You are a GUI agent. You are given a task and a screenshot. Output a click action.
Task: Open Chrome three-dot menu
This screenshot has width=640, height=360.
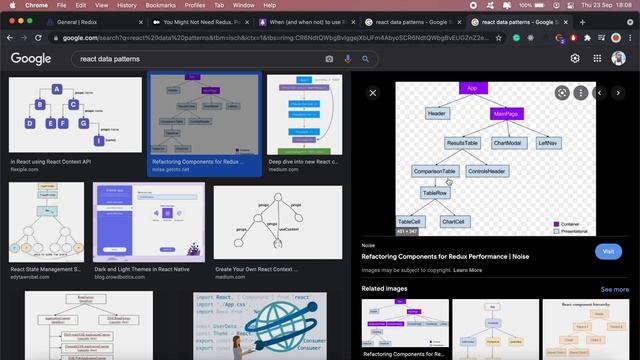(x=630, y=38)
